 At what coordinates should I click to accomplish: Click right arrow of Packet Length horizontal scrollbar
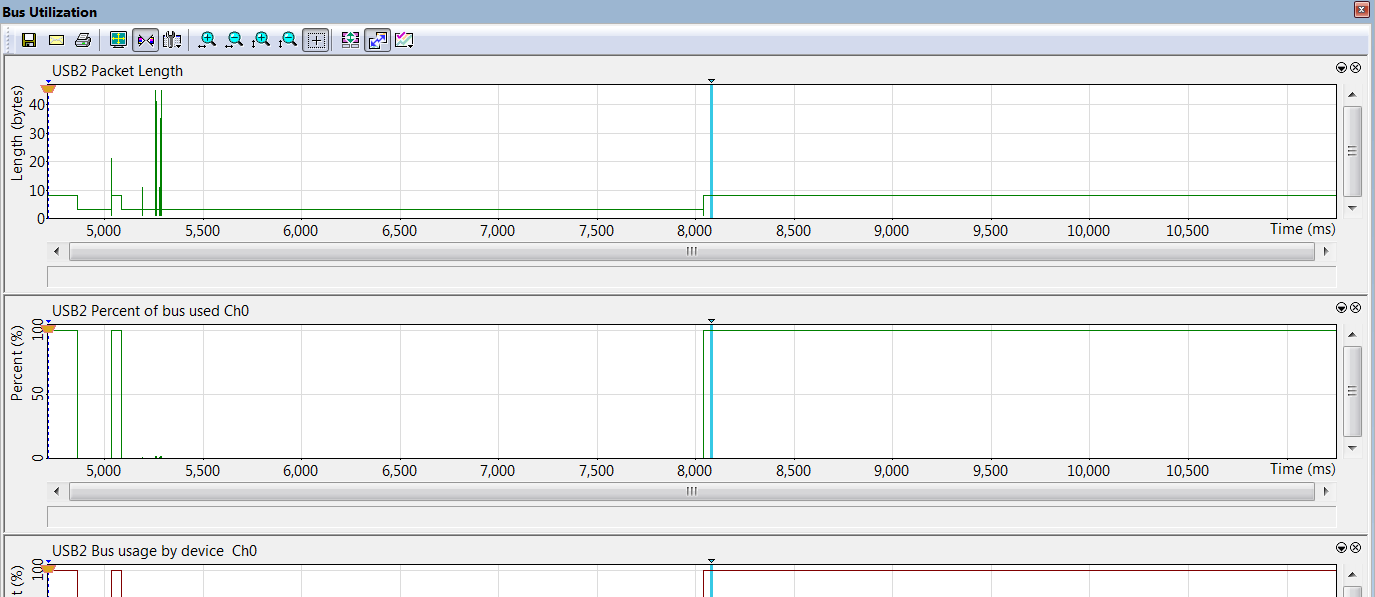1327,251
